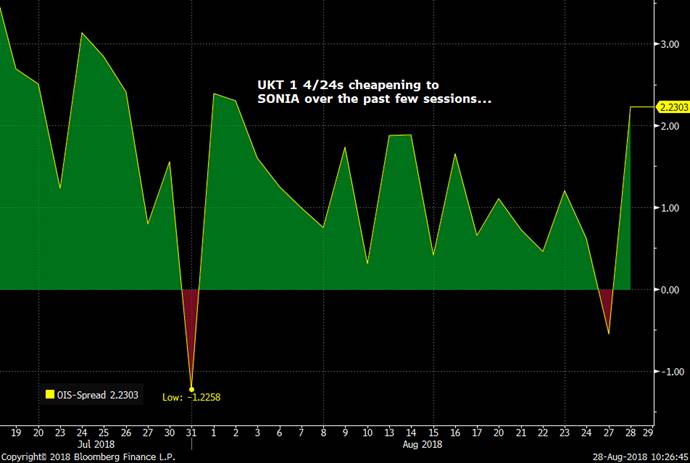The width and height of the screenshot is (690, 463).
Task: Click date 13 on the x-axis
Action: click(x=389, y=432)
